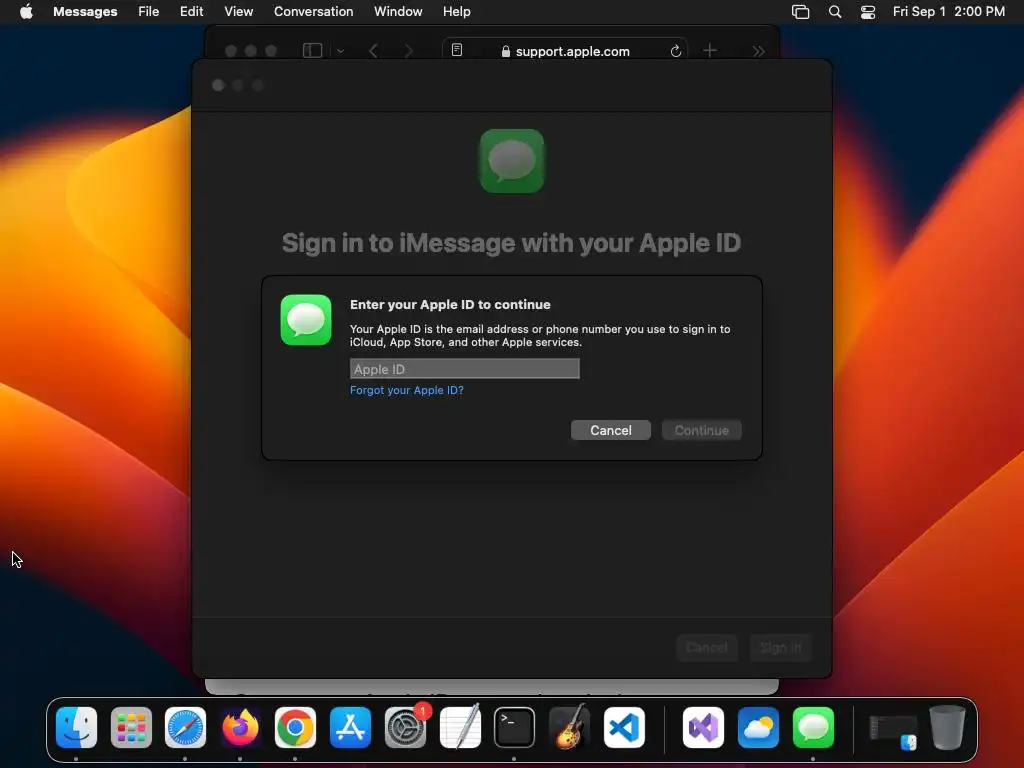This screenshot has width=1024, height=768.
Task: Click the dimmed Sign In button
Action: click(780, 648)
